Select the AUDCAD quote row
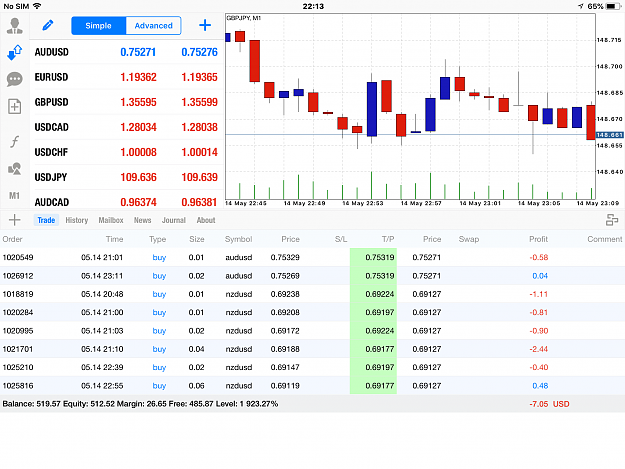The image size is (625, 469). coord(126,201)
